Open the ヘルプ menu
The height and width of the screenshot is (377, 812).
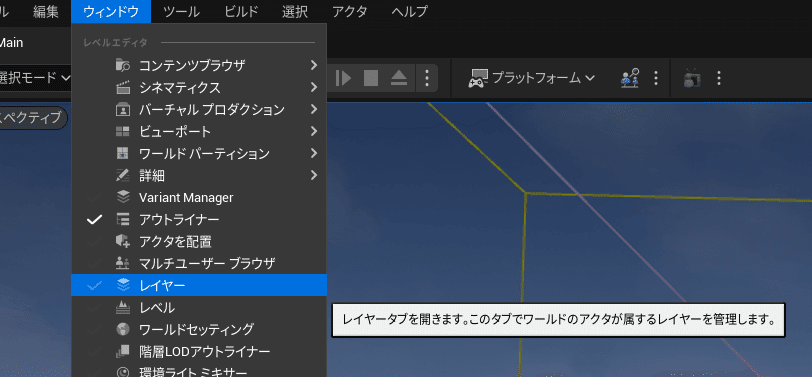[x=410, y=11]
